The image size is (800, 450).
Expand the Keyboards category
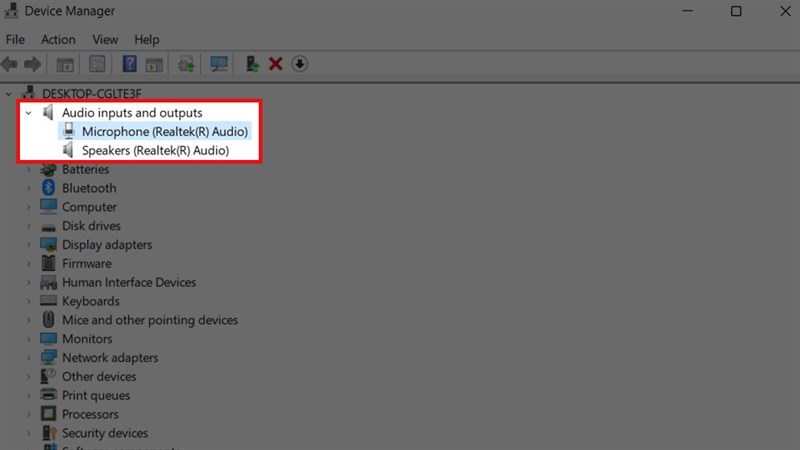(x=29, y=302)
